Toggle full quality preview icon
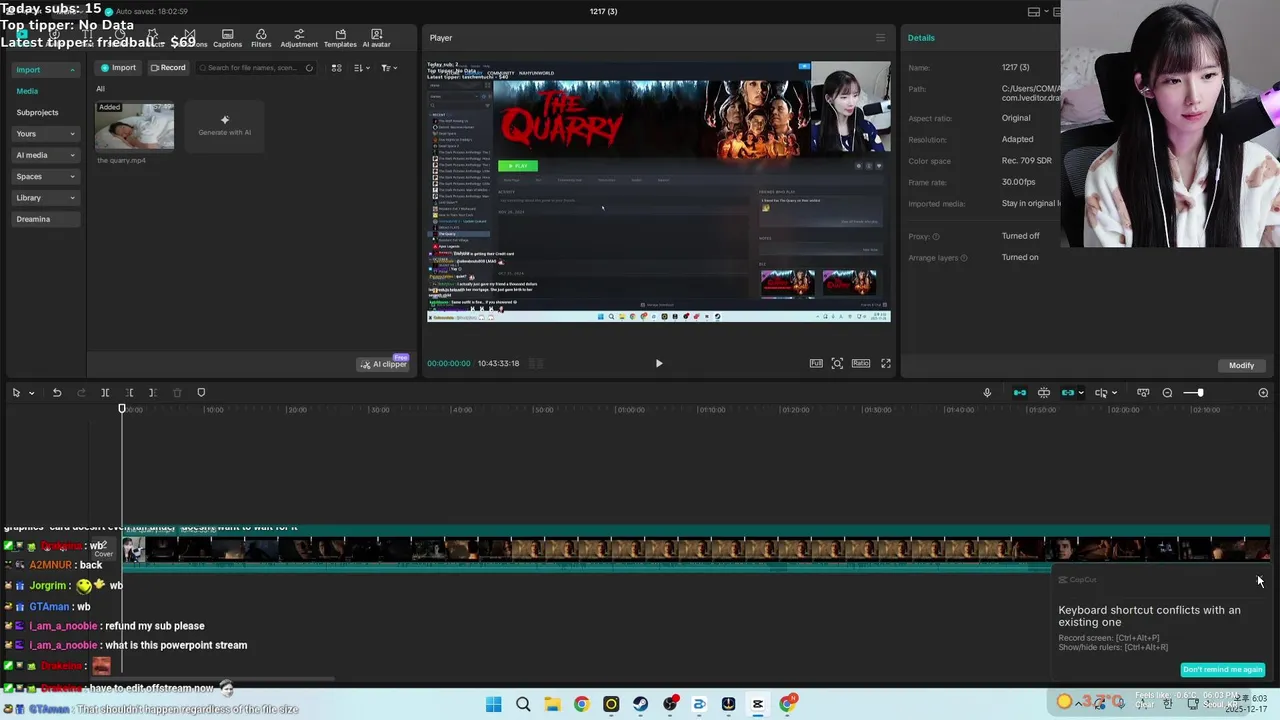 (816, 363)
